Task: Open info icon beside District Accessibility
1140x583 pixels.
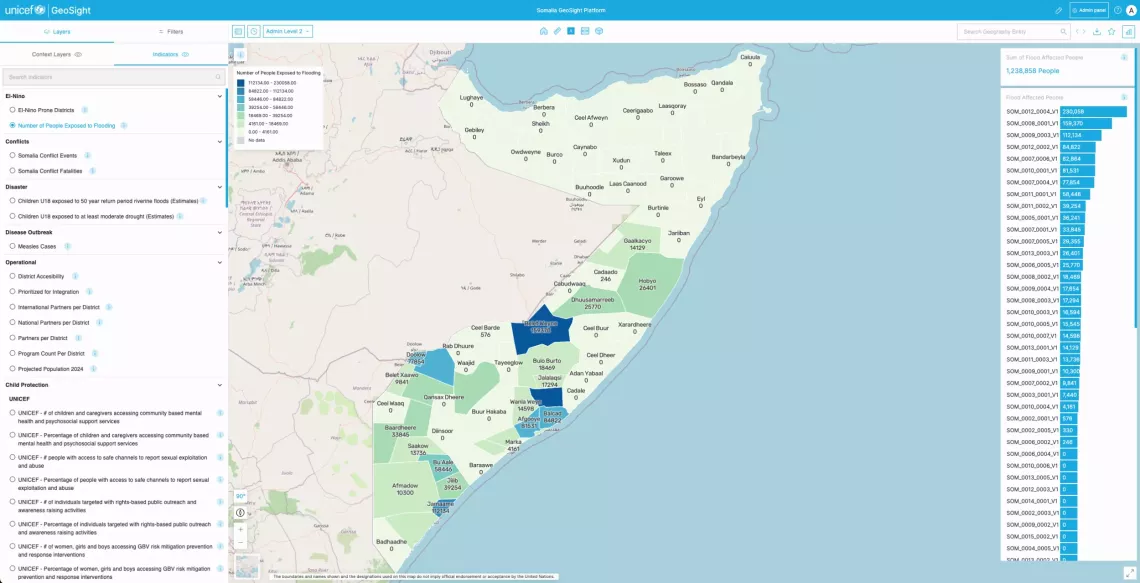Action: pos(75,276)
